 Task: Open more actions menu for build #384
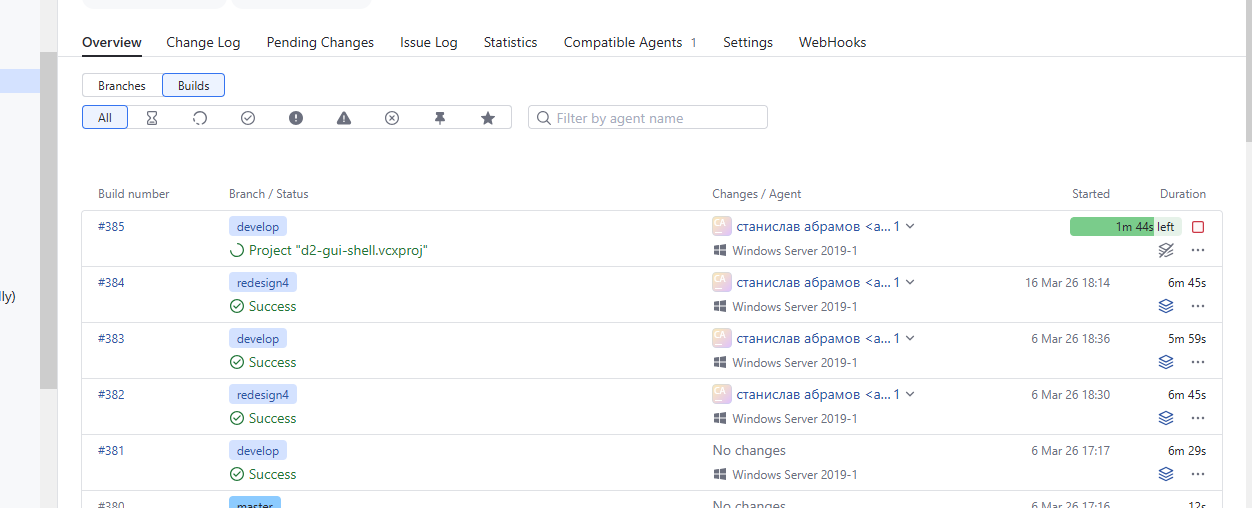[1198, 306]
